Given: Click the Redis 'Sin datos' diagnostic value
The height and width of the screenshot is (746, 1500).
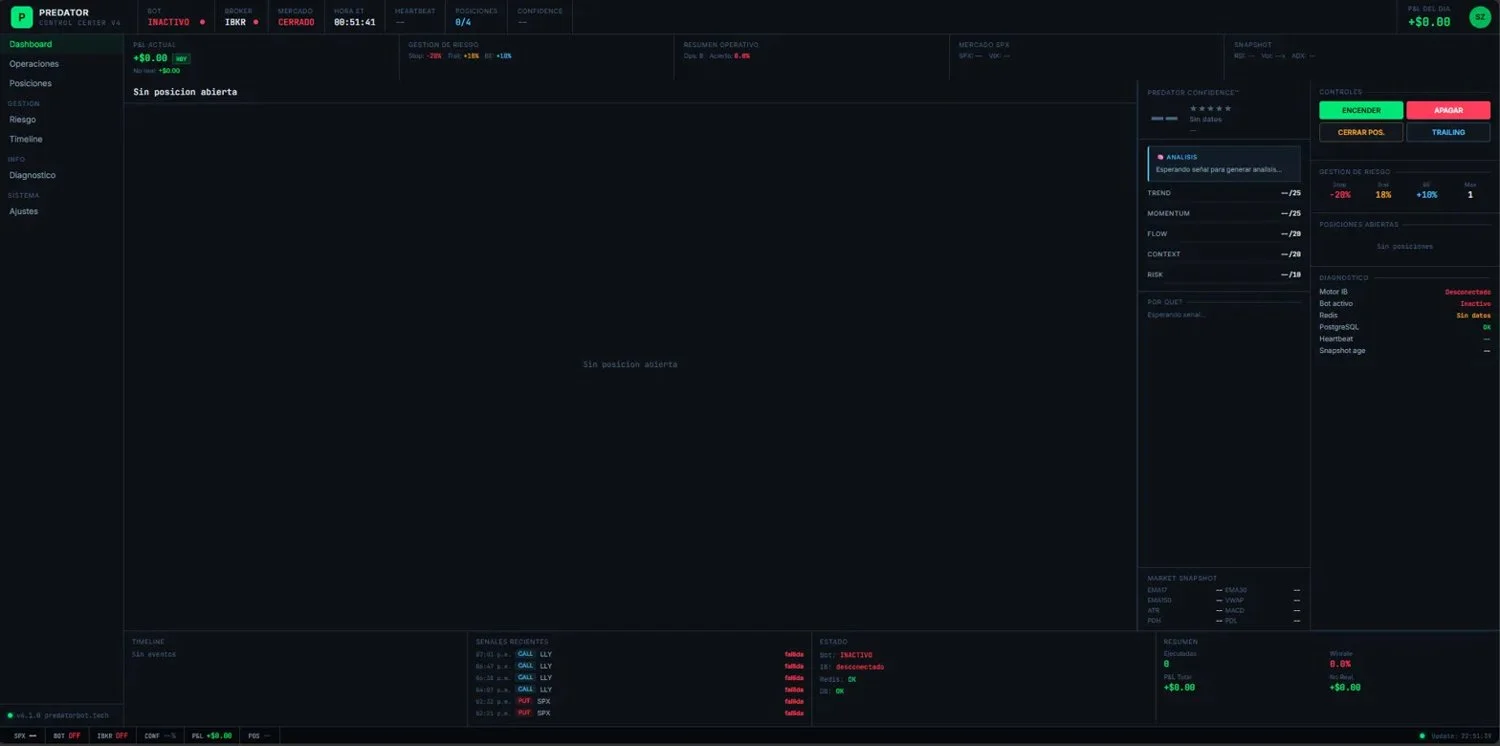Looking at the screenshot, I should tap(1473, 315).
